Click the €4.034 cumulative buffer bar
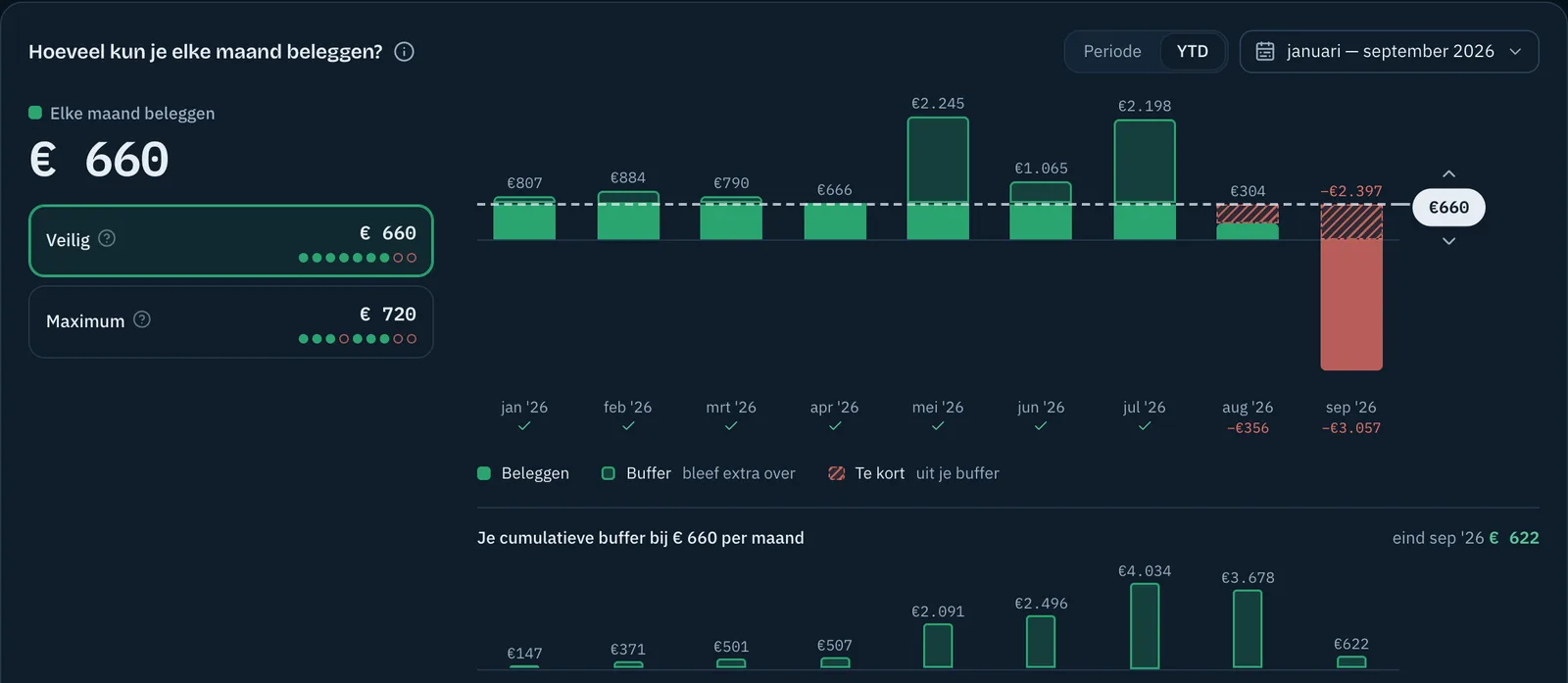1568x683 pixels. point(1145,626)
